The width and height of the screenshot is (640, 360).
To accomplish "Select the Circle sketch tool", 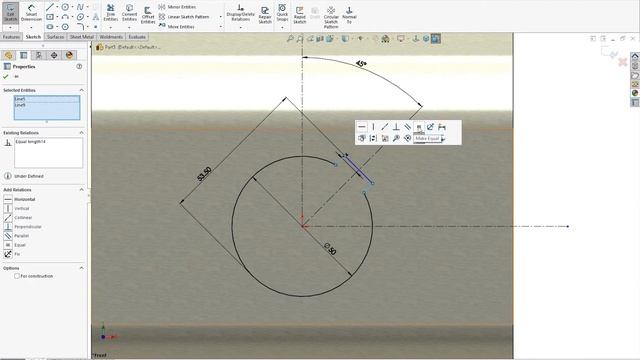I will coord(65,7).
